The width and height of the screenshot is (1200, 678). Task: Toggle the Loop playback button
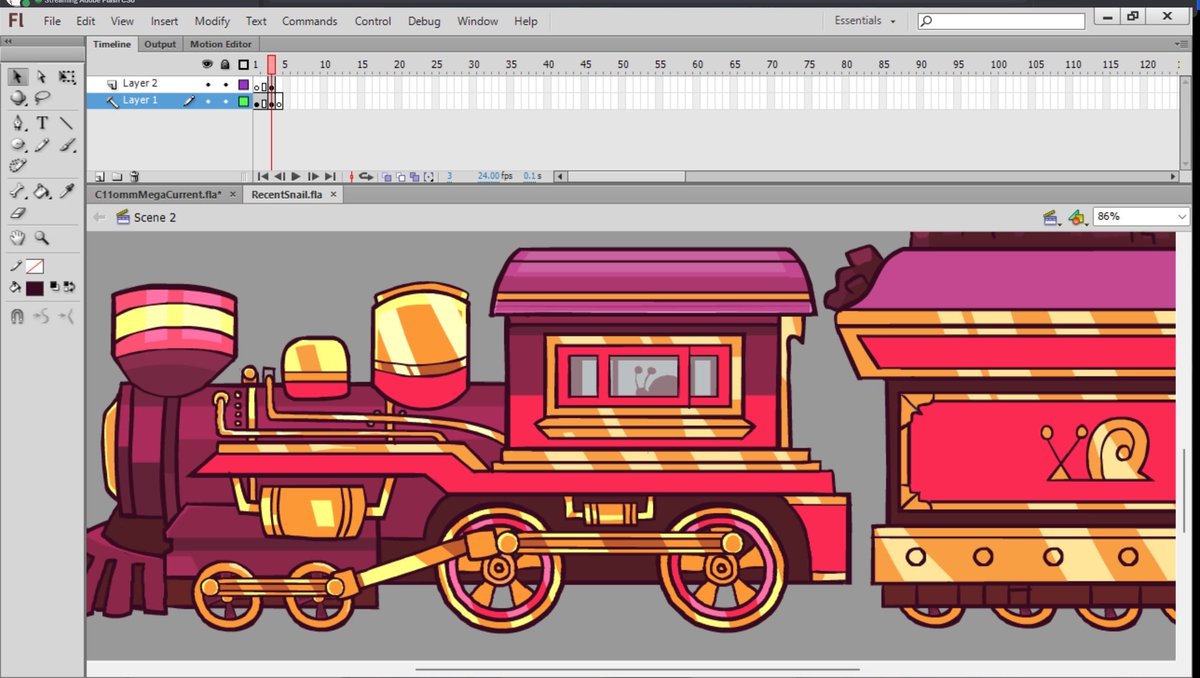coord(366,176)
